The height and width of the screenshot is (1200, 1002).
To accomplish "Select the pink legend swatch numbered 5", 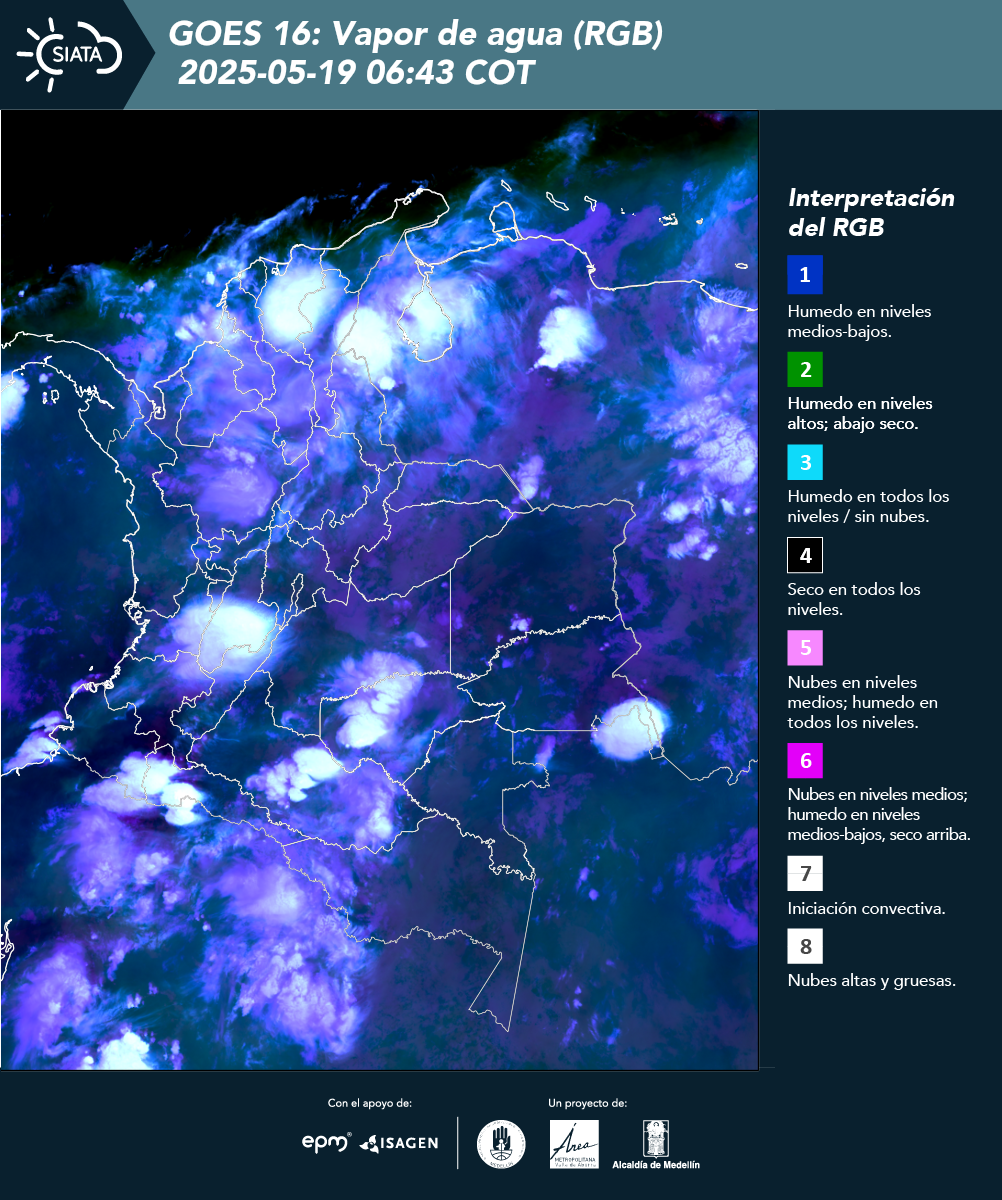I will click(x=805, y=647).
